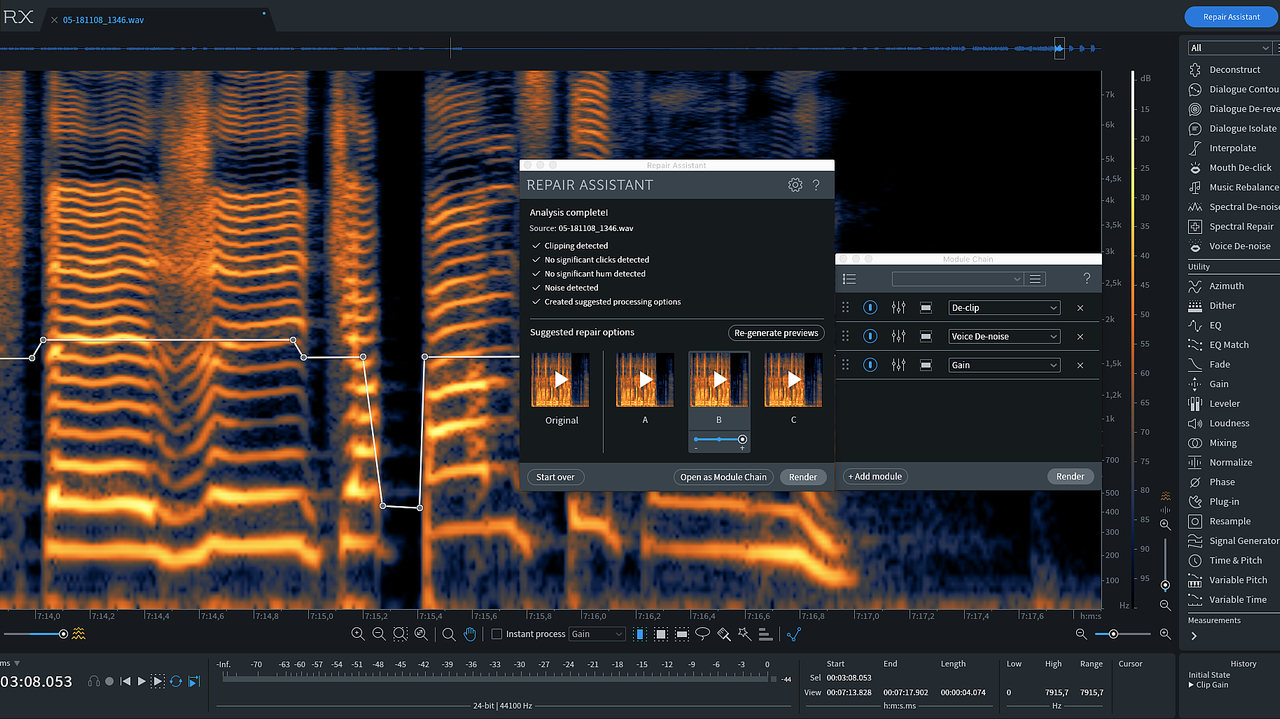Select the lasso selection tool

click(x=702, y=634)
